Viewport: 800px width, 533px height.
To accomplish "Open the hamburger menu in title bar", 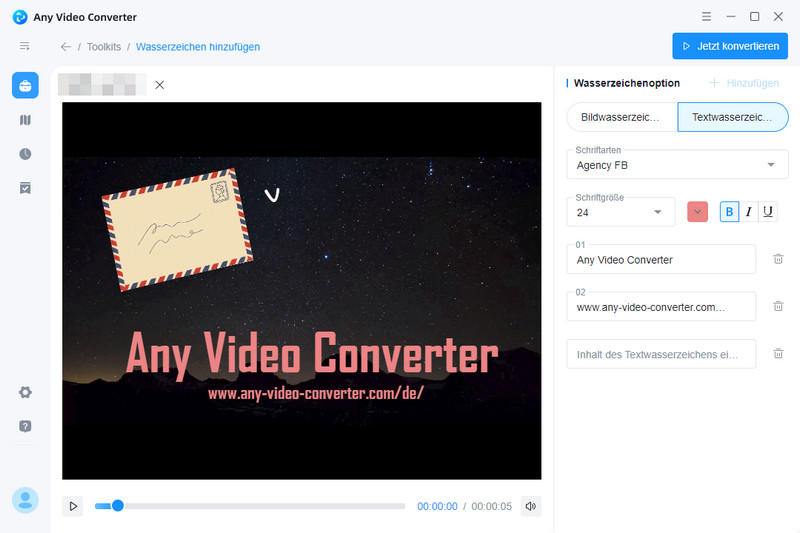I will [x=706, y=16].
